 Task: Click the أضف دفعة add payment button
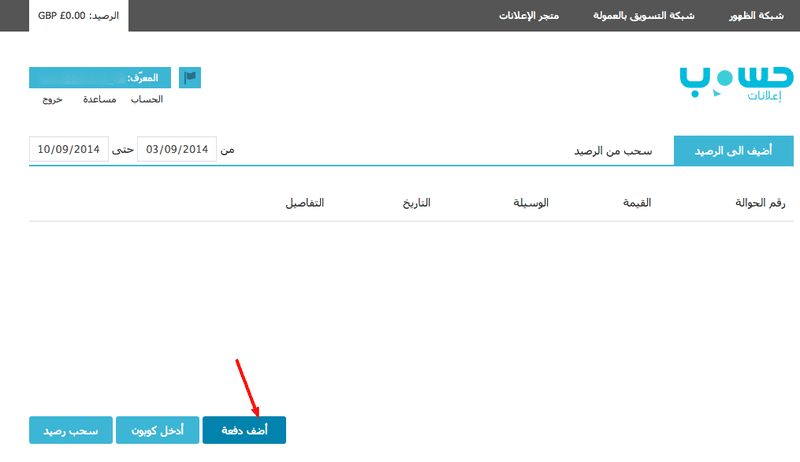click(244, 430)
